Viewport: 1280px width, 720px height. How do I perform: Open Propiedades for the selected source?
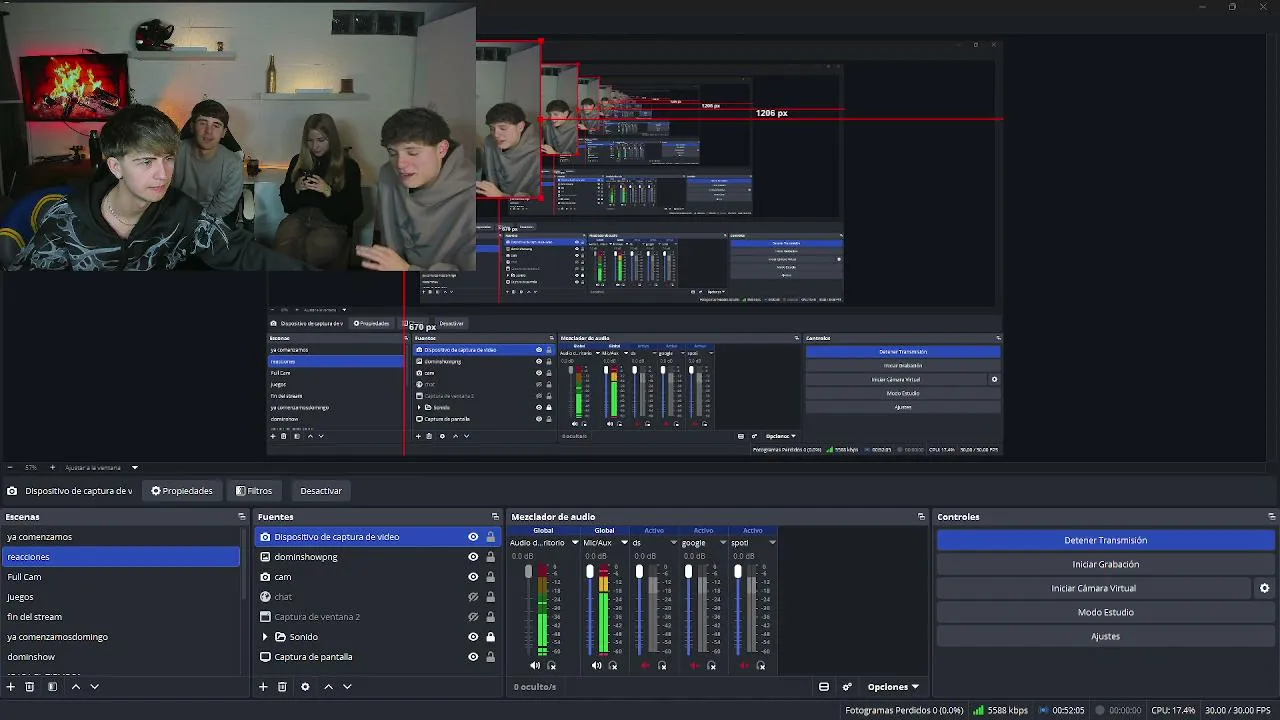tap(182, 491)
